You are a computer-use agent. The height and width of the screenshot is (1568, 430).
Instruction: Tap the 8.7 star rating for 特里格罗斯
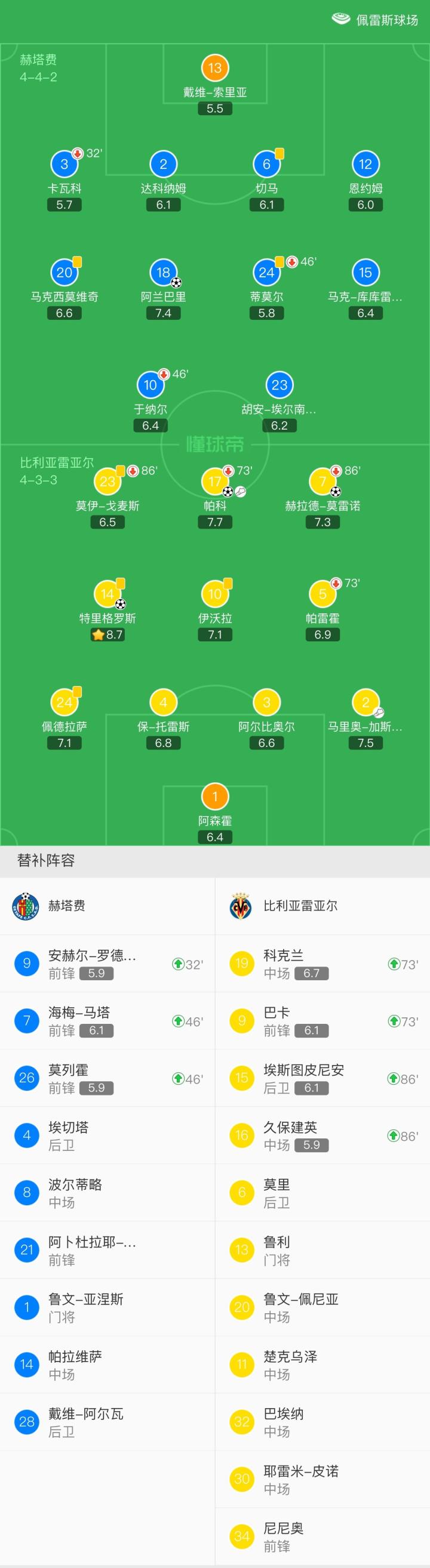click(x=107, y=635)
